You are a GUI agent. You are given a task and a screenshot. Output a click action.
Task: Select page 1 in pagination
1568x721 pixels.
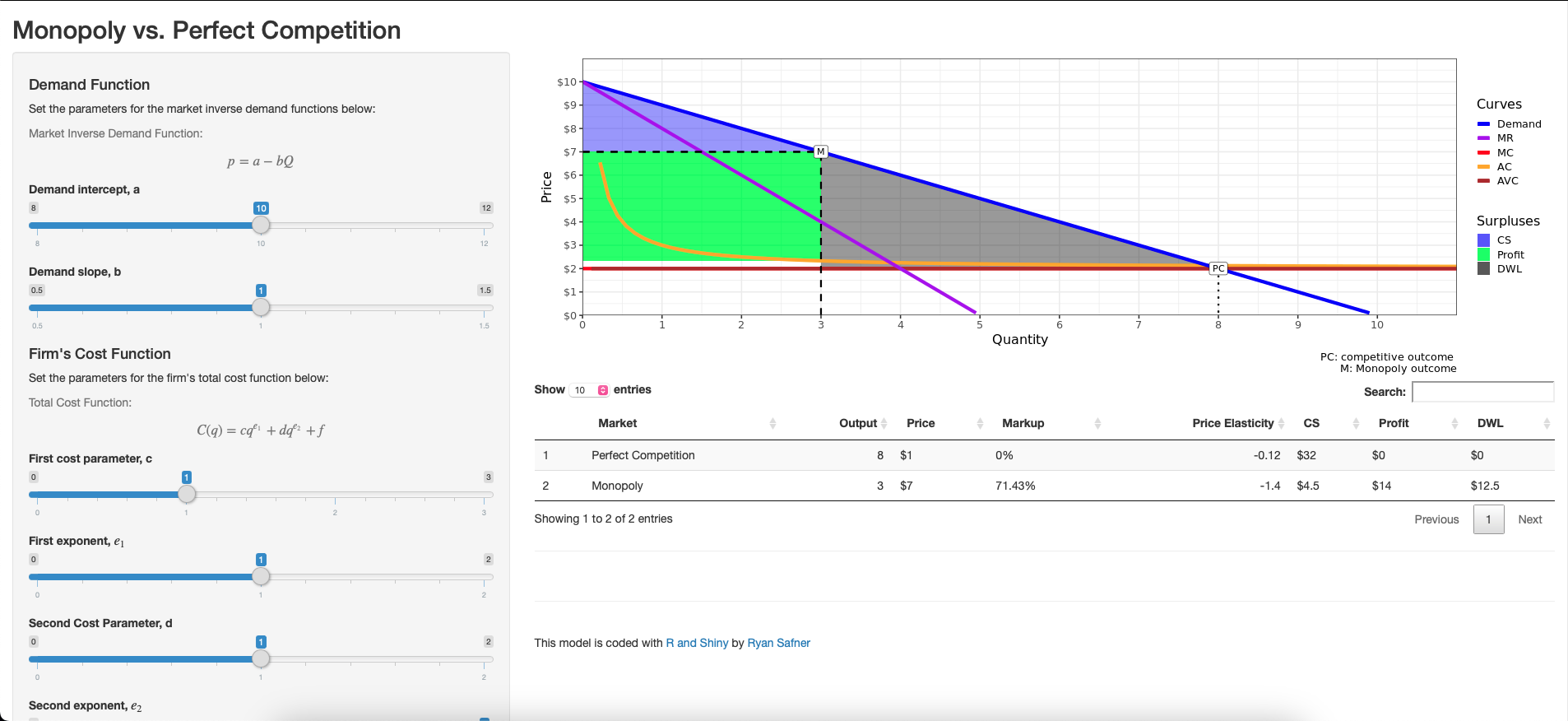[1488, 519]
